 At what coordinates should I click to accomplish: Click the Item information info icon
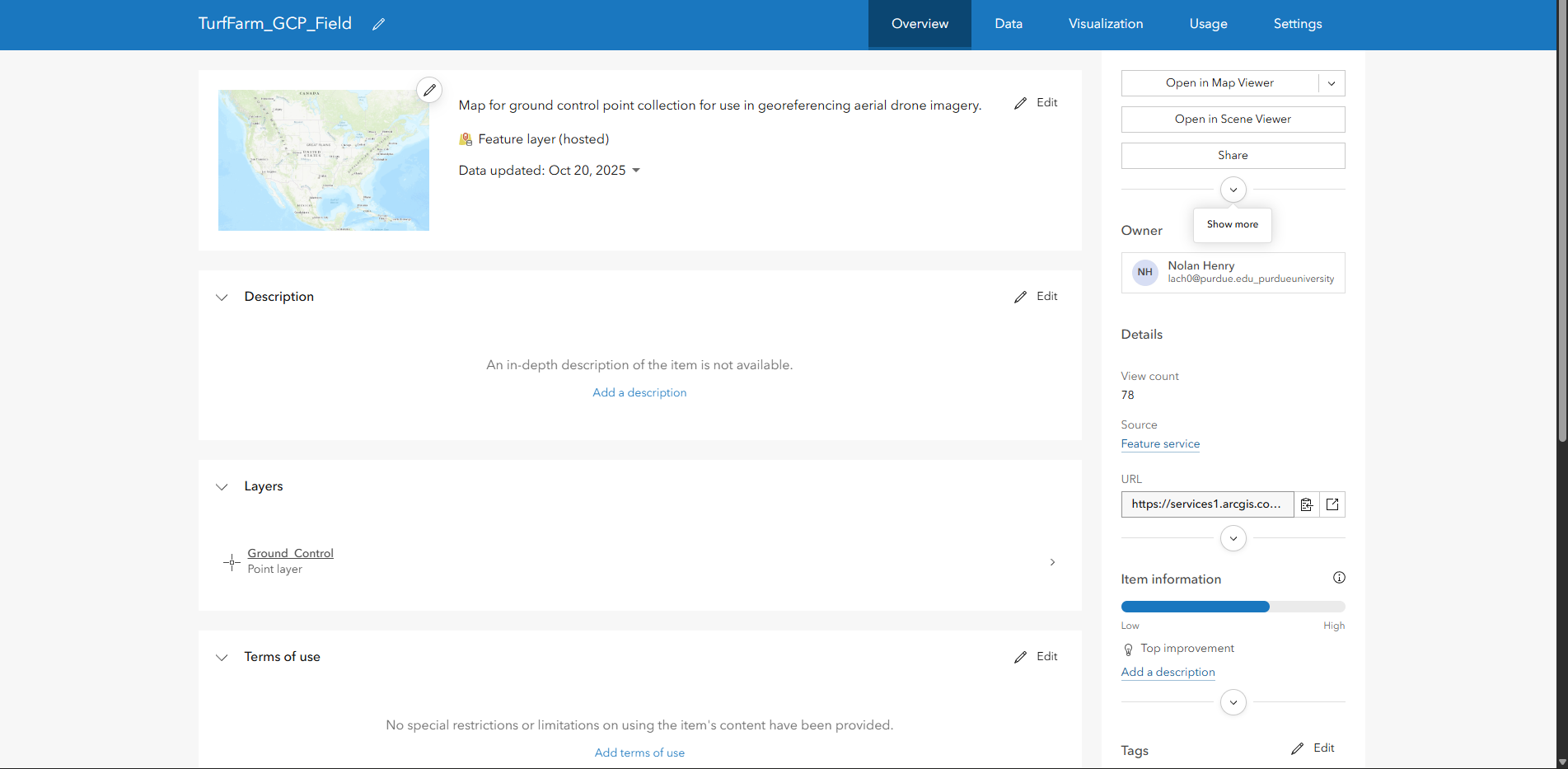tap(1339, 578)
